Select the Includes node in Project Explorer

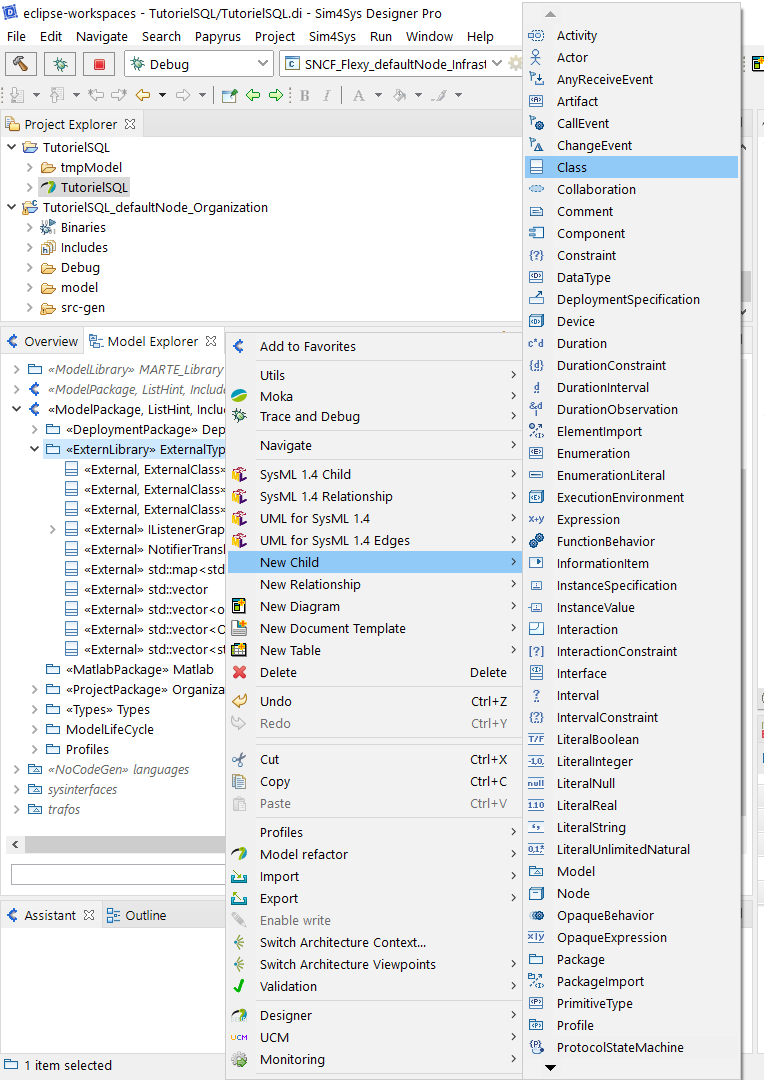(x=74, y=247)
